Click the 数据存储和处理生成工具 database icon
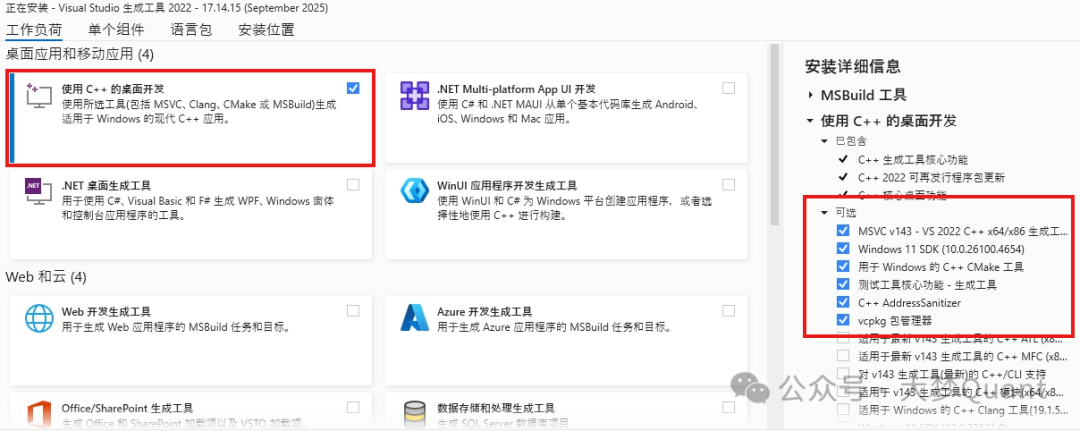 point(415,415)
